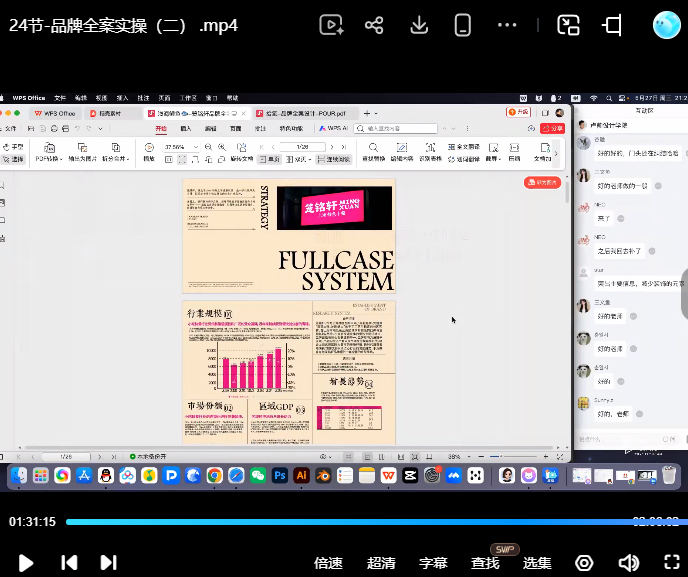The image size is (688, 577).
Task: Zoom out with the toolbar magnifier minus
Action: pyautogui.click(x=208, y=147)
